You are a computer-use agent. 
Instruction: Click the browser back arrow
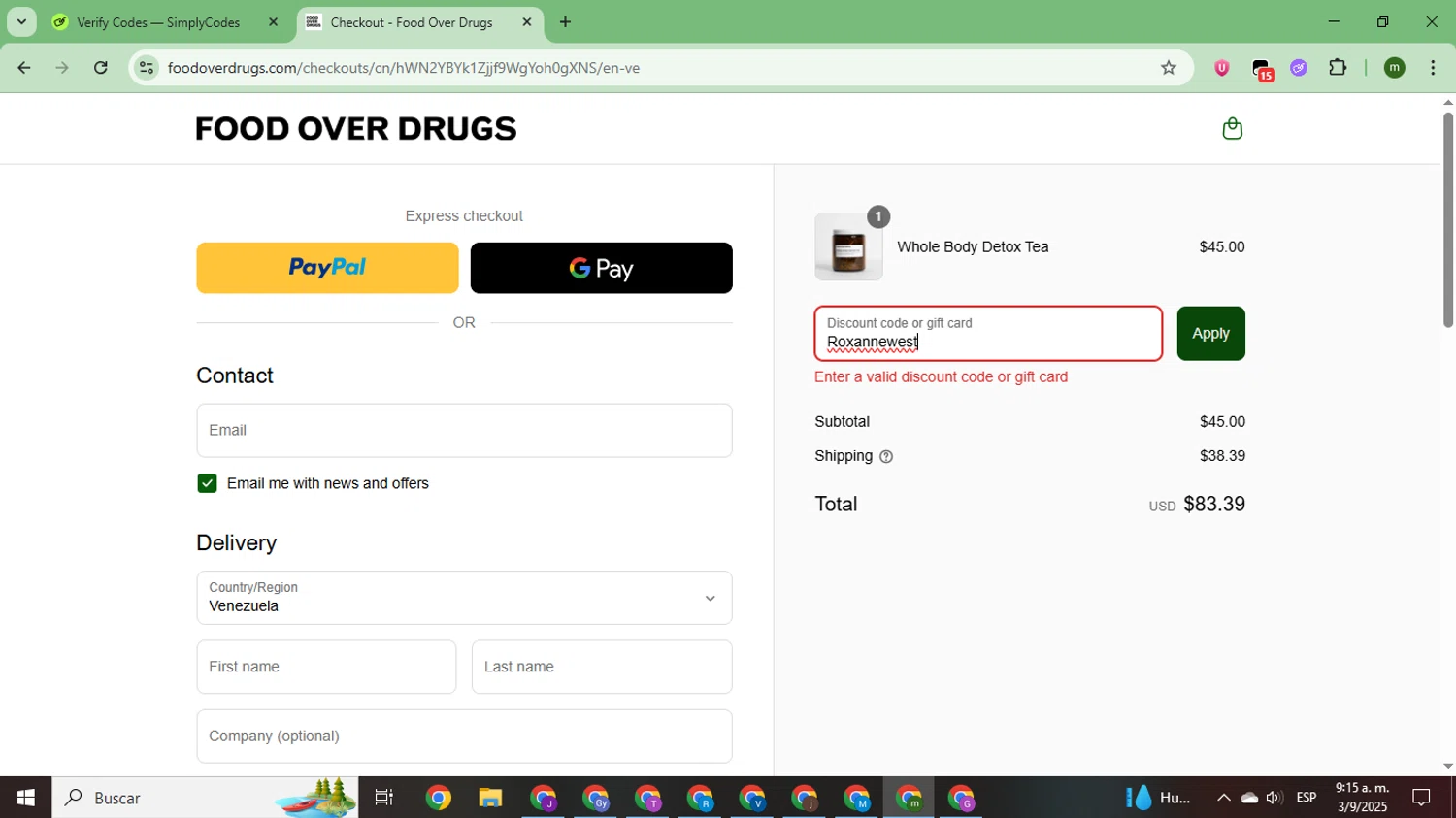pyautogui.click(x=24, y=68)
